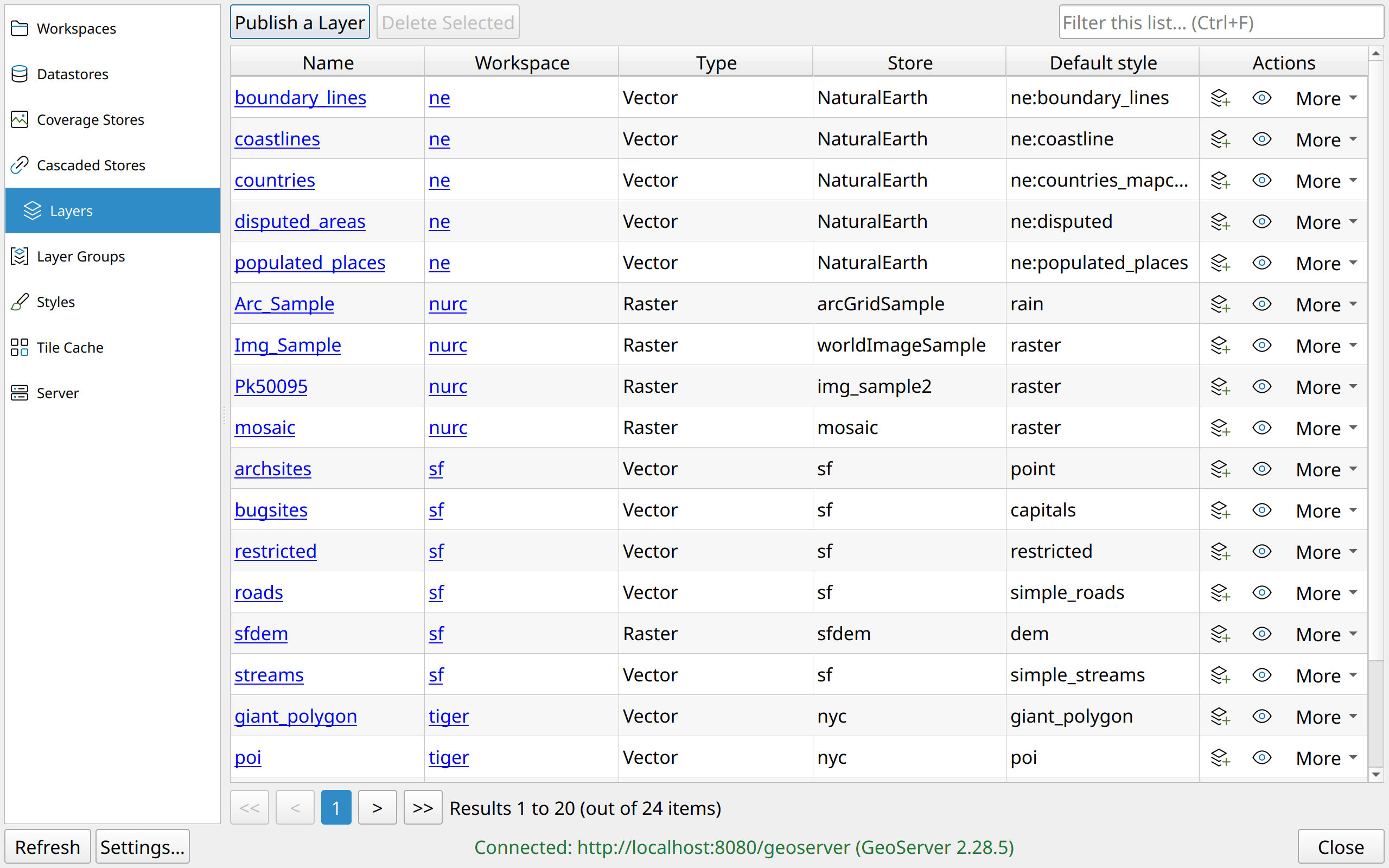The image size is (1389, 868).
Task: Click the Server icon in sidebar
Action: (20, 393)
